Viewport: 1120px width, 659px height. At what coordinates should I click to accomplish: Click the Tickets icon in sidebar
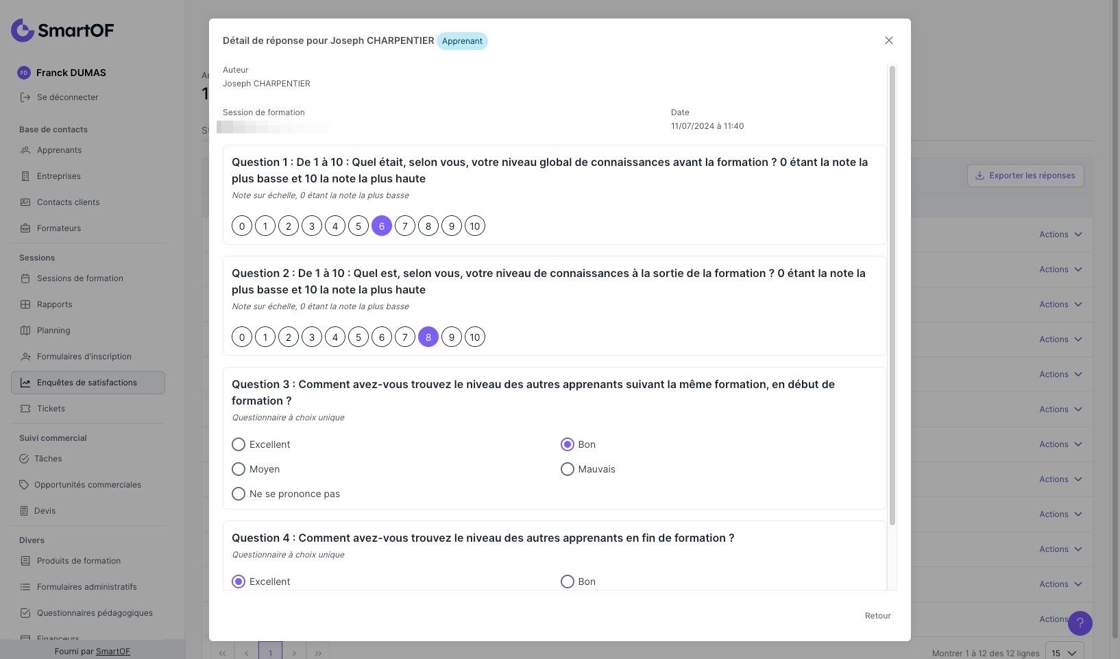coord(25,408)
